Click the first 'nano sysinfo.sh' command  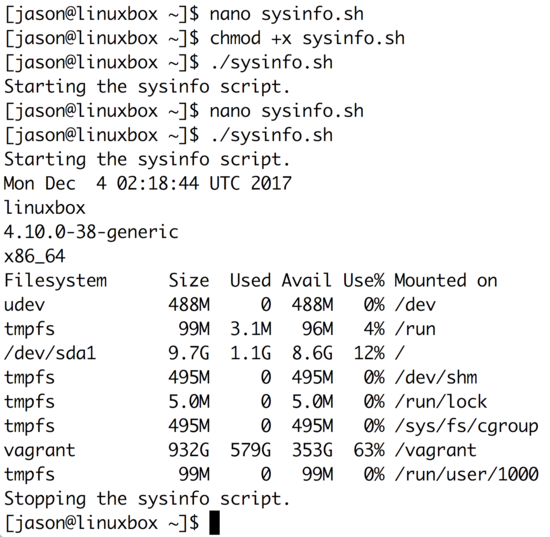[x=287, y=14]
